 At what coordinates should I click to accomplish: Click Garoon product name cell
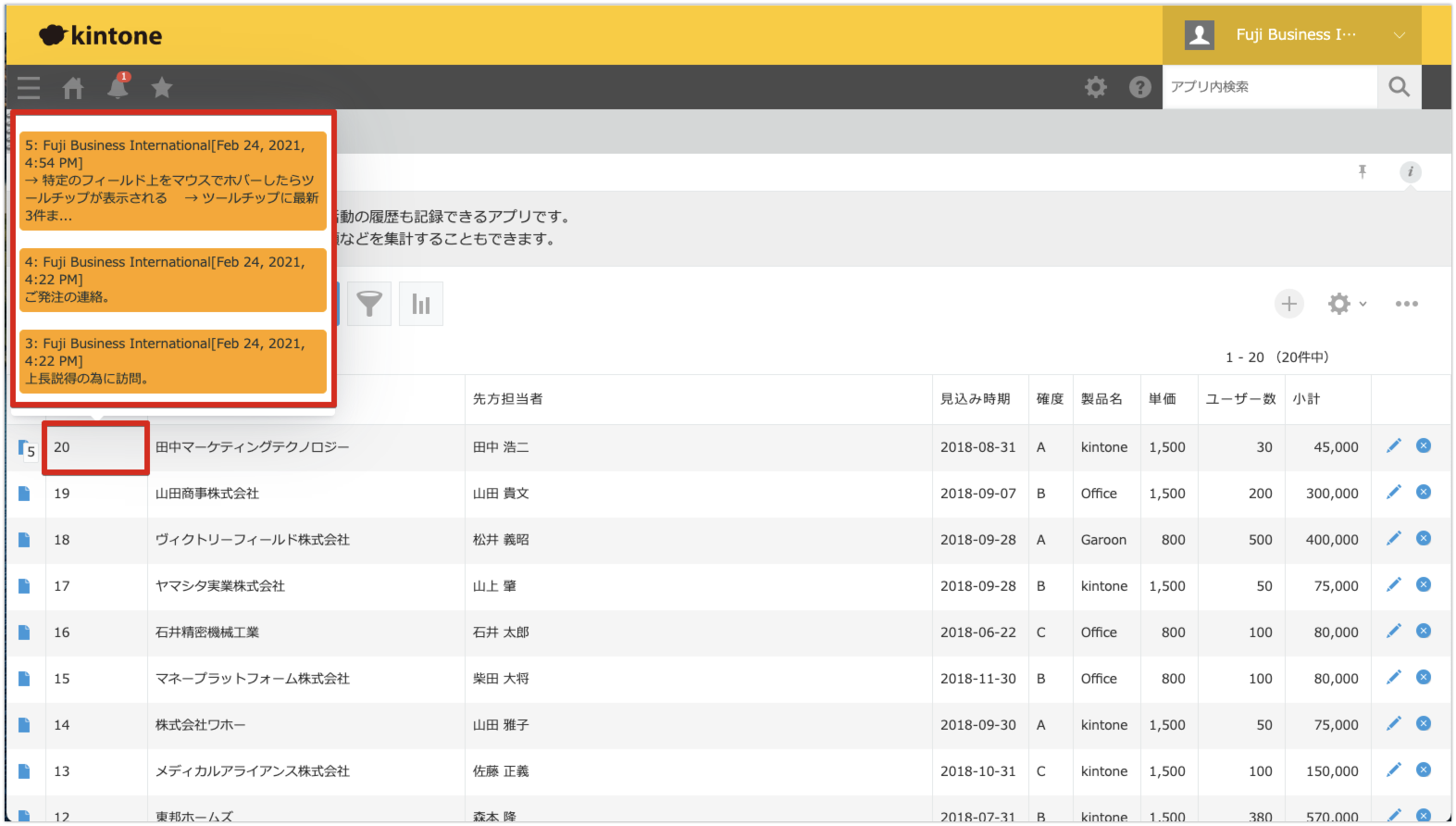[1107, 540]
